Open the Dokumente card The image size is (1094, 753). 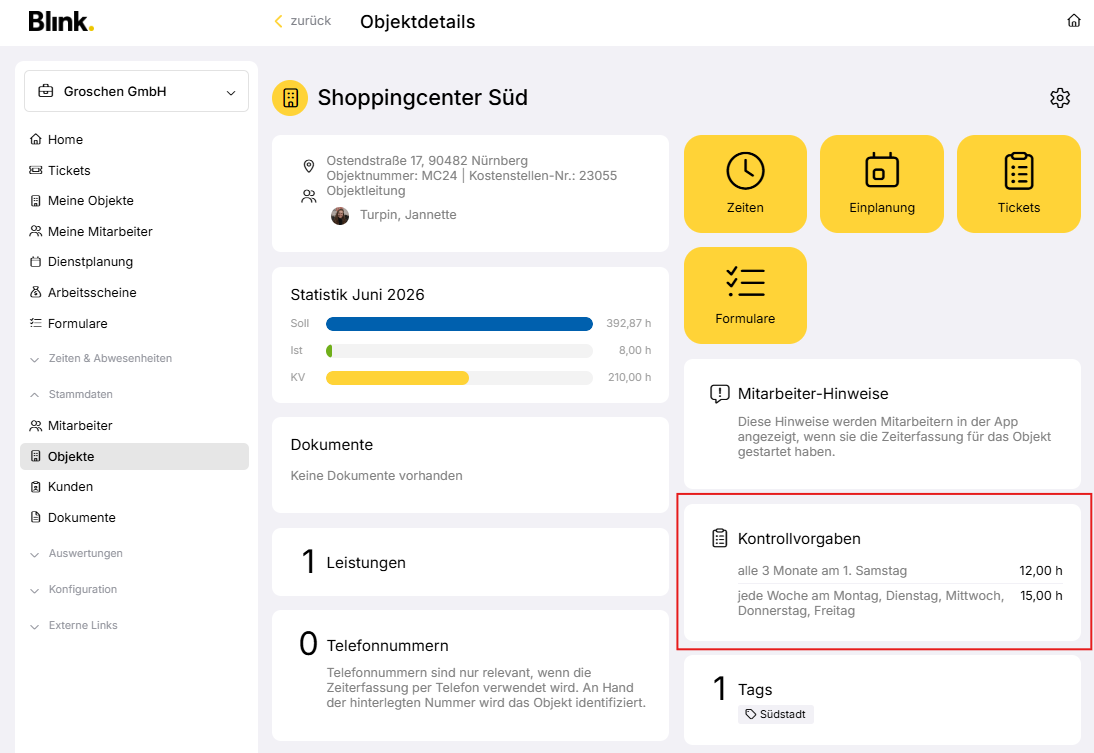coord(470,465)
